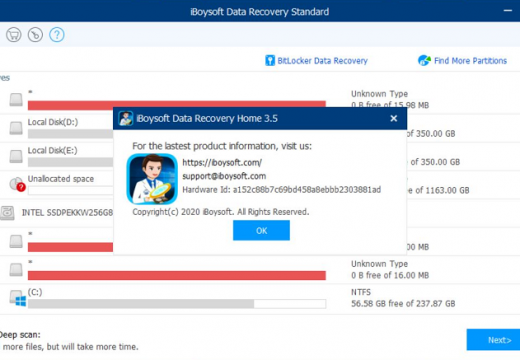Select the Unallocated space label

[61, 179]
